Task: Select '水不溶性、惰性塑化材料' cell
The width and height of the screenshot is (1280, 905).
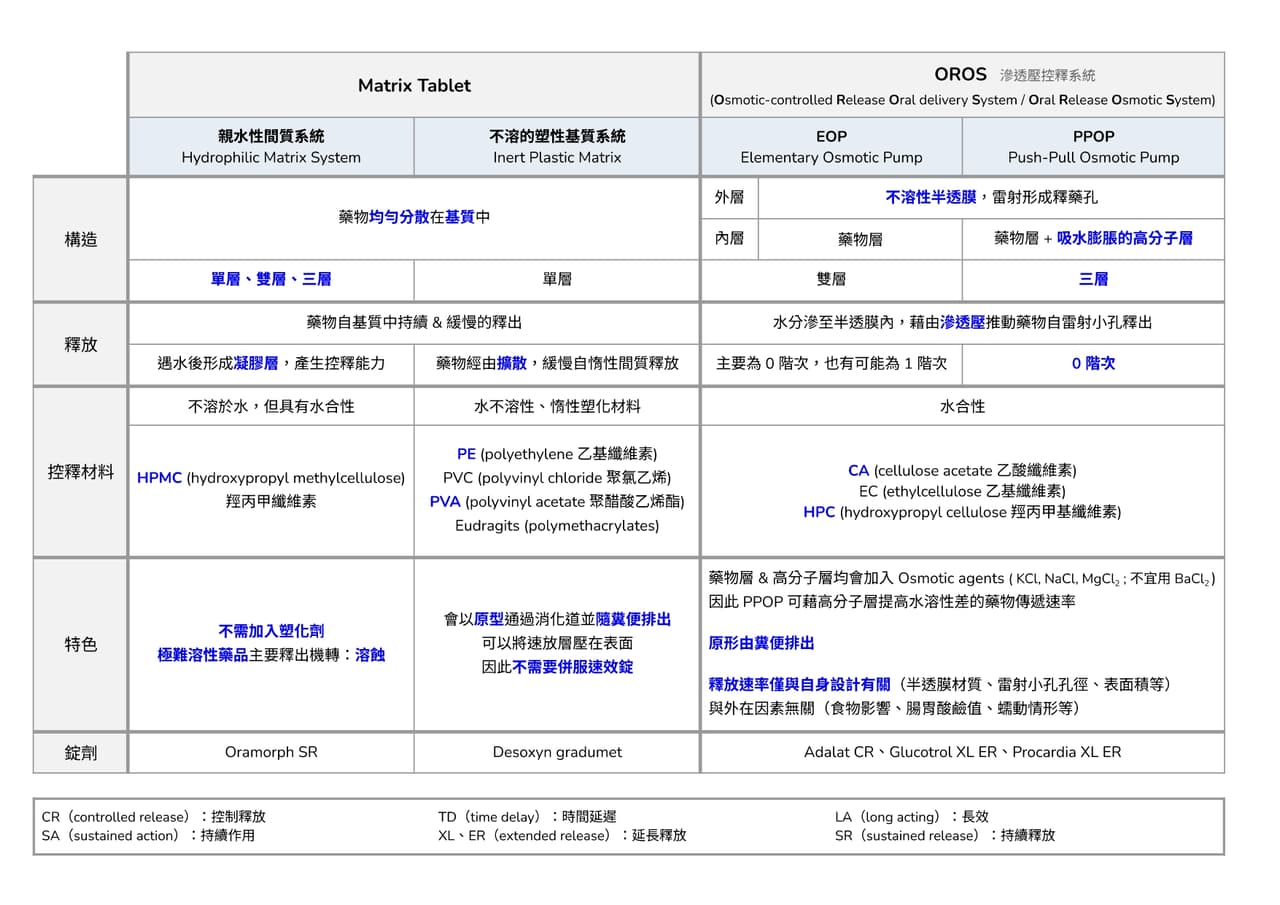Action: pyautogui.click(x=557, y=407)
